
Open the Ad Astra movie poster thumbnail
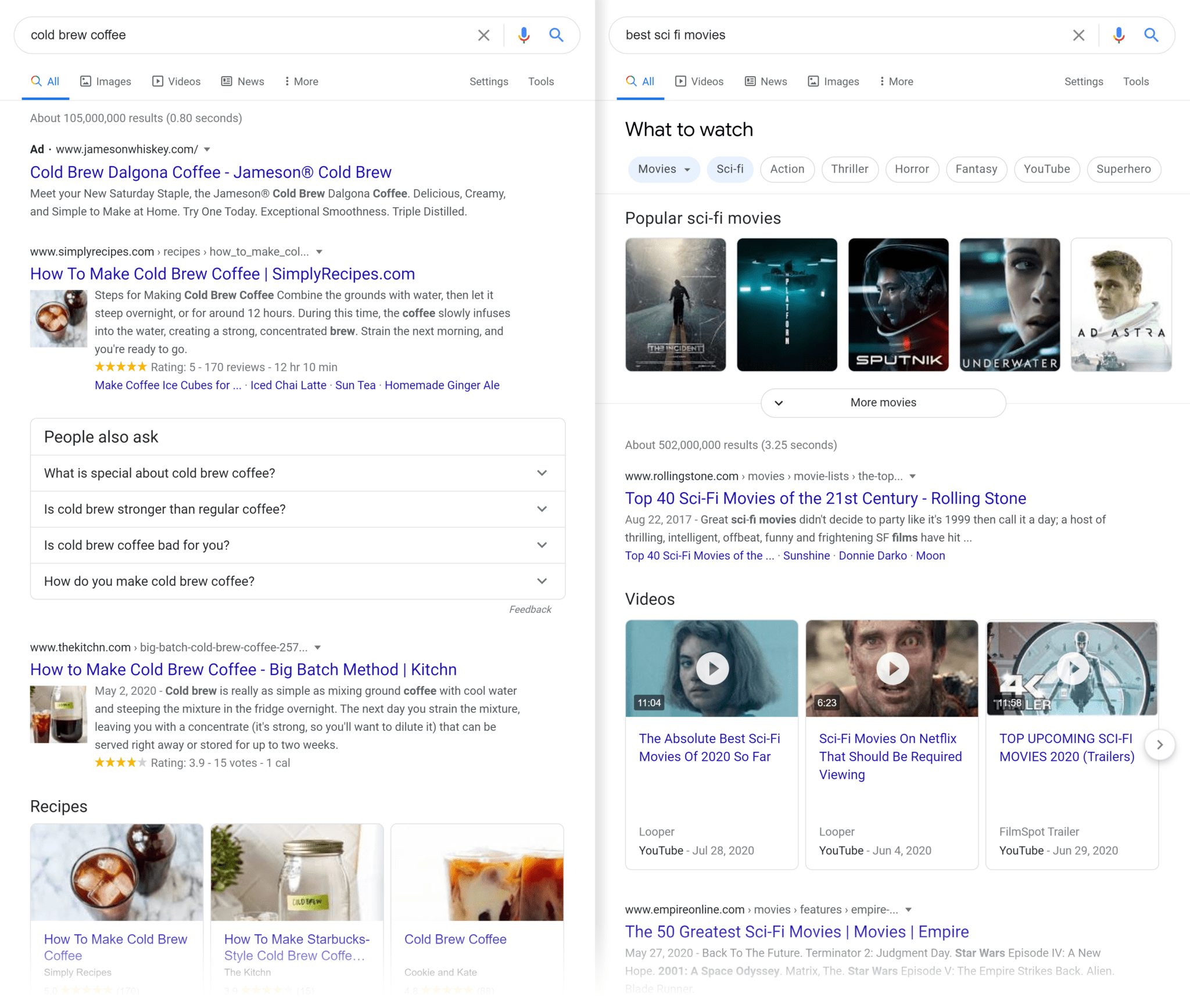pyautogui.click(x=1120, y=304)
